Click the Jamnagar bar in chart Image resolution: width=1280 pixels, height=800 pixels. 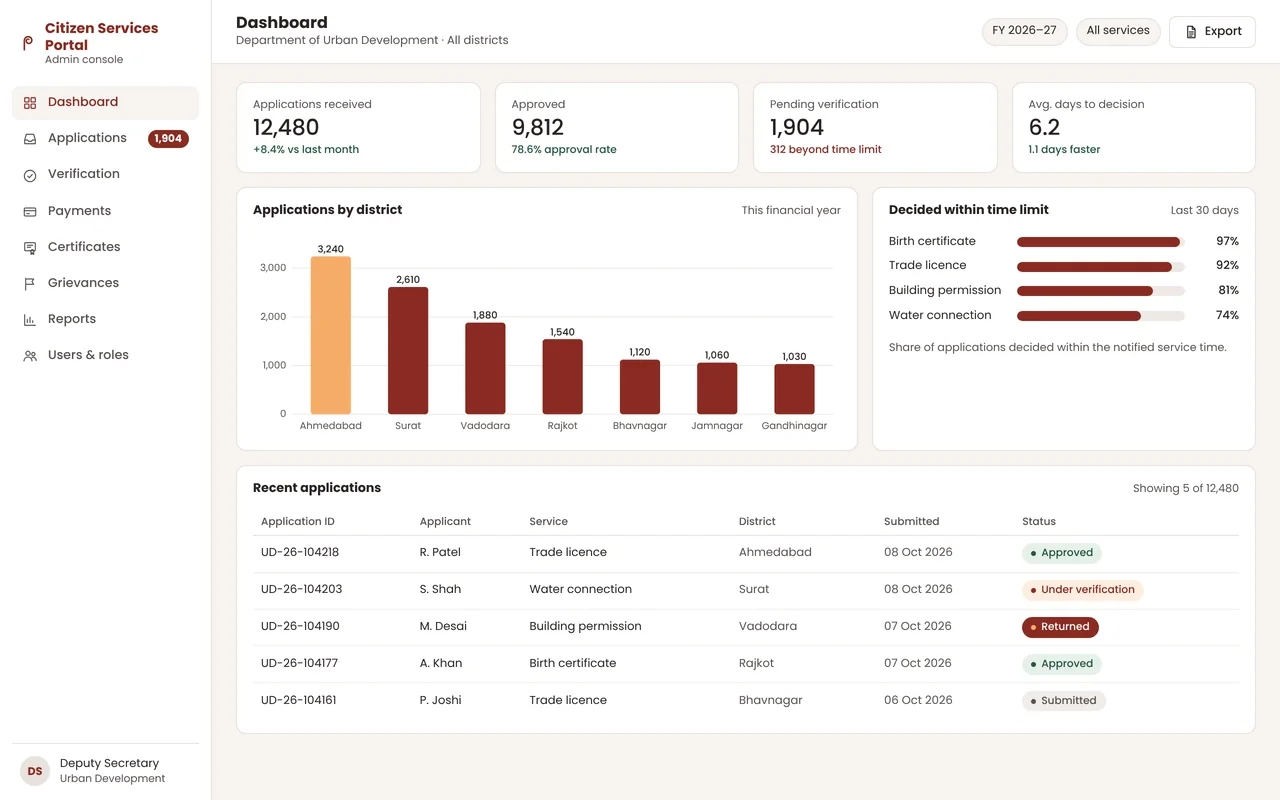pos(717,388)
